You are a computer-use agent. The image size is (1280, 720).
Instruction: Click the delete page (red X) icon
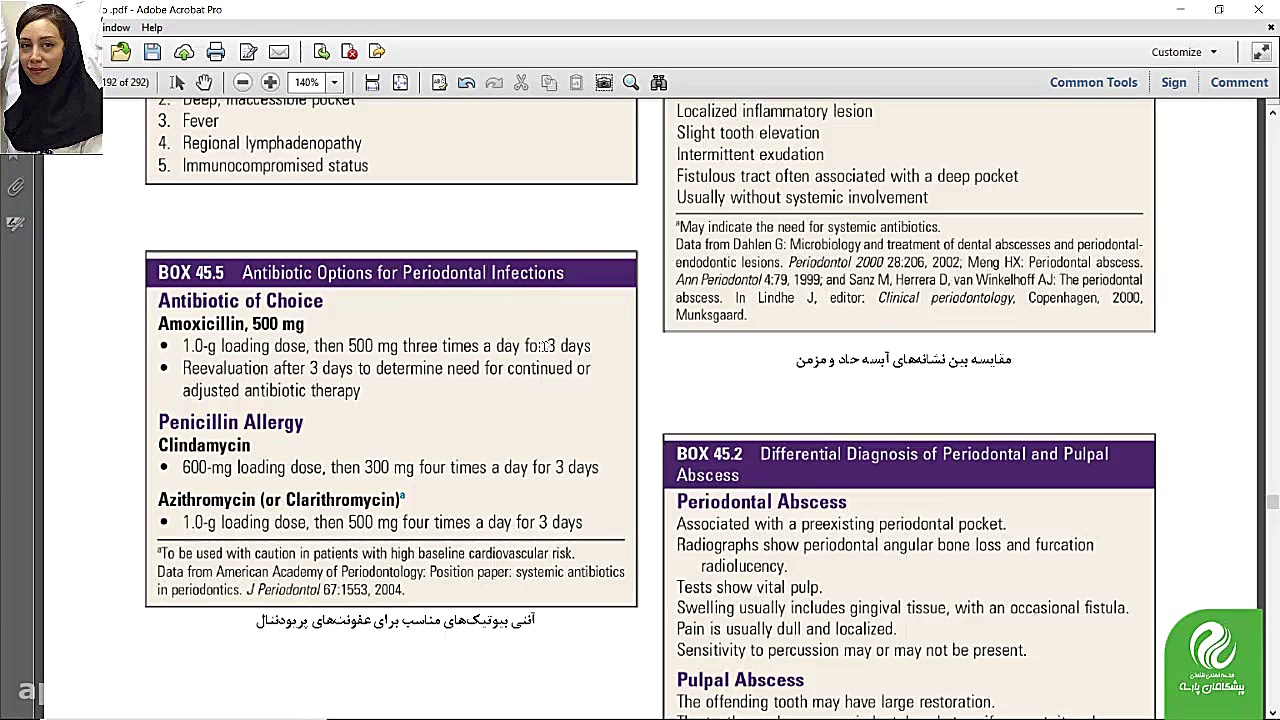(x=349, y=52)
